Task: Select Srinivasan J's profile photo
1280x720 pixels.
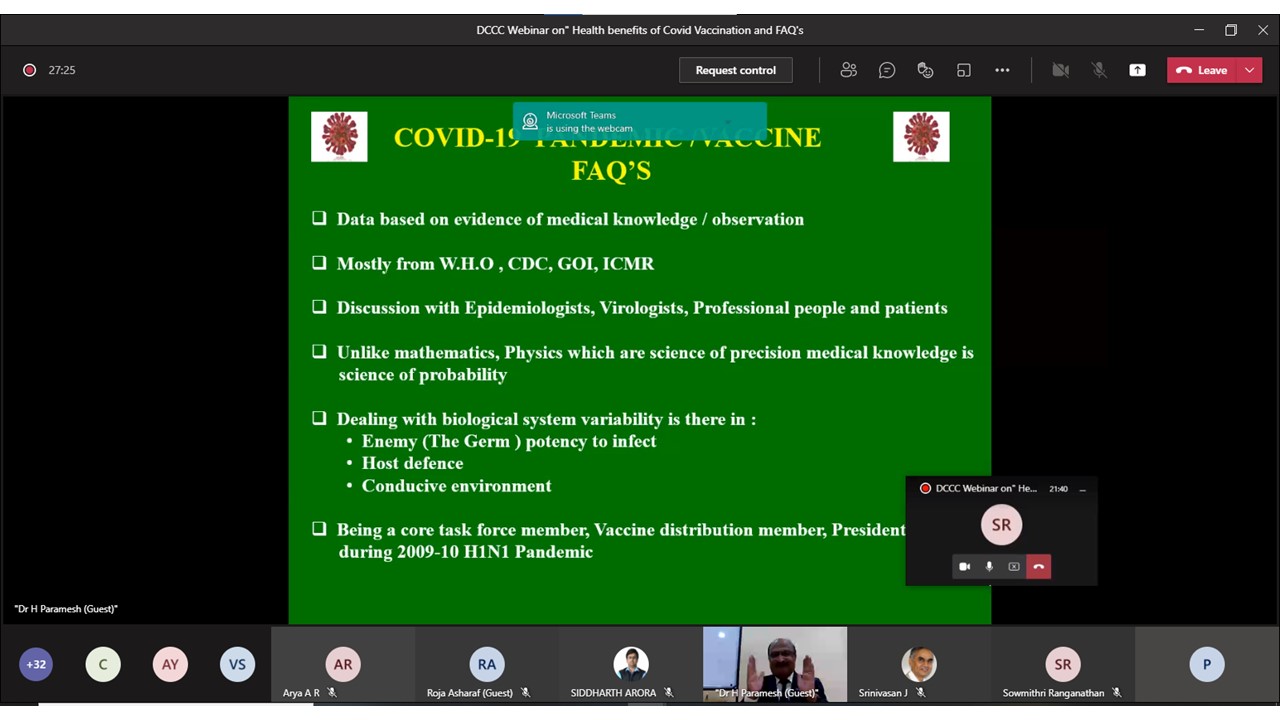Action: click(x=919, y=664)
